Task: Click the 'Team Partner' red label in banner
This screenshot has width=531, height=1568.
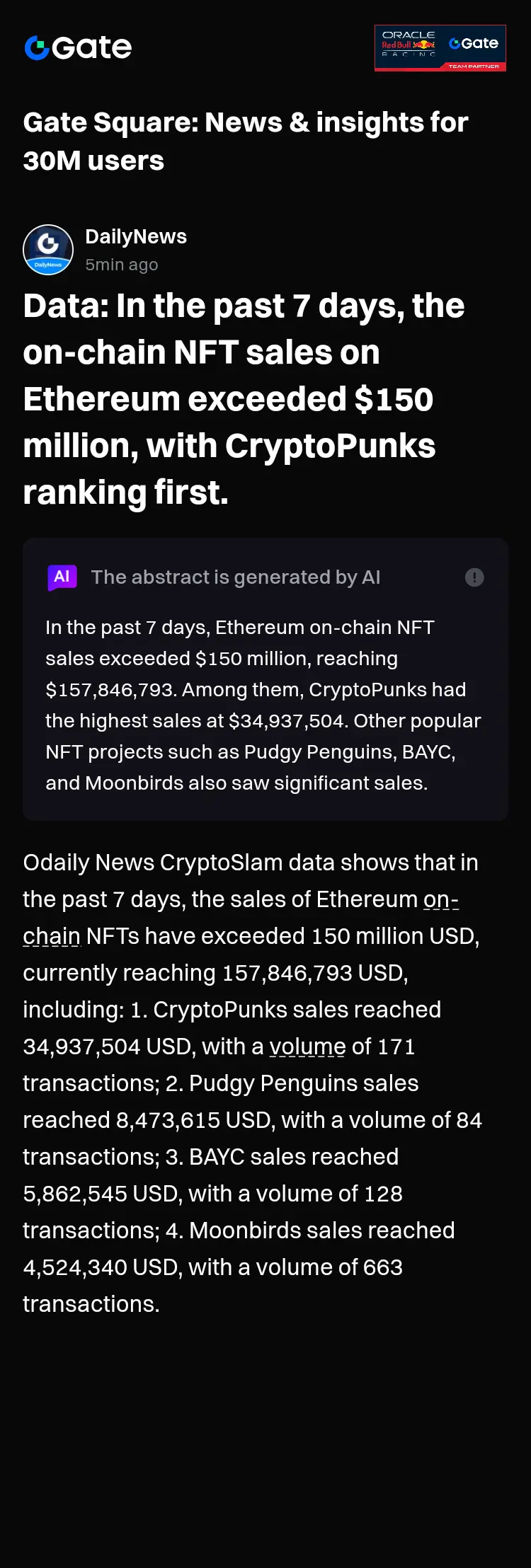Action: click(x=474, y=67)
